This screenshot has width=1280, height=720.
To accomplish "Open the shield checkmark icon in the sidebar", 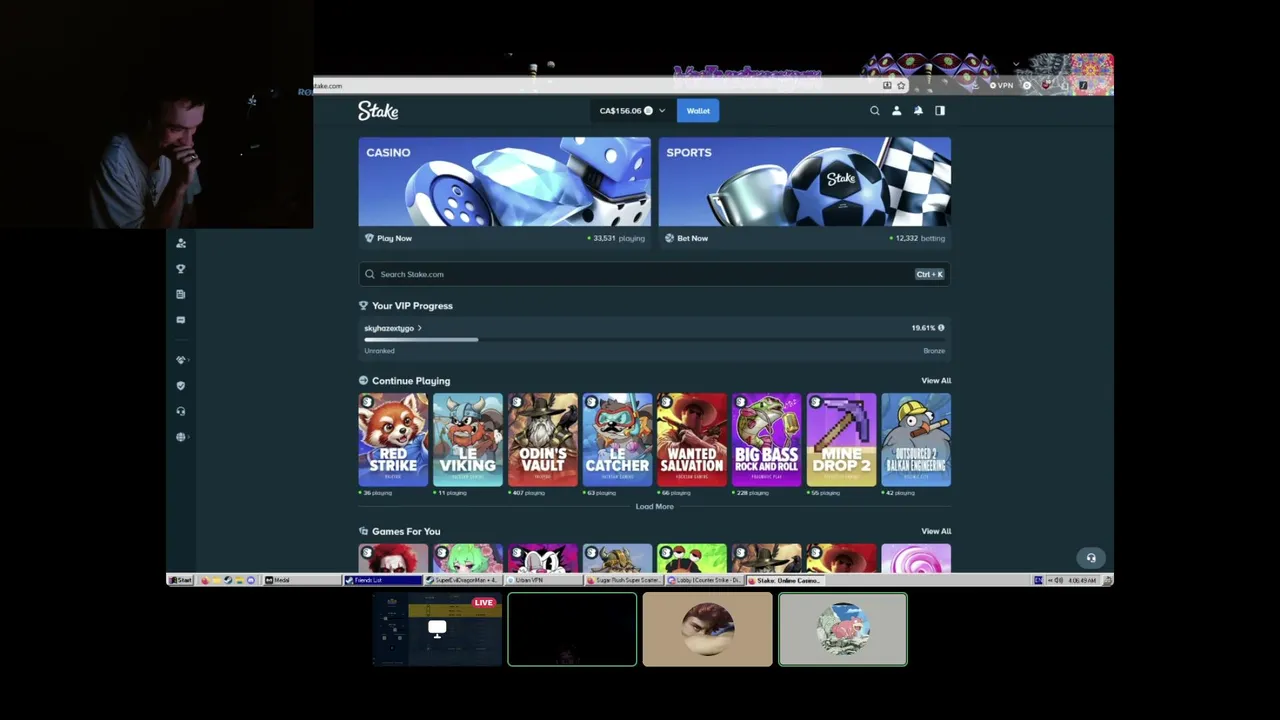I will click(181, 385).
